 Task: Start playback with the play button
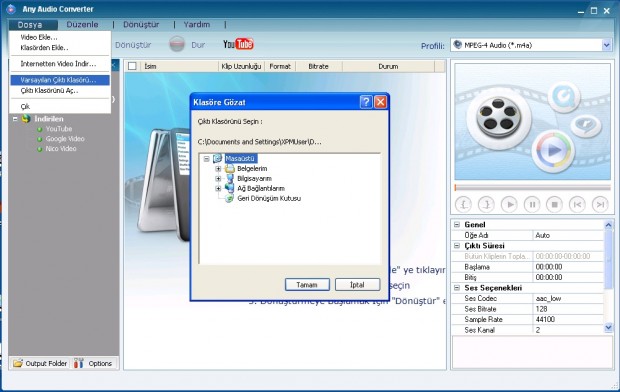point(509,205)
